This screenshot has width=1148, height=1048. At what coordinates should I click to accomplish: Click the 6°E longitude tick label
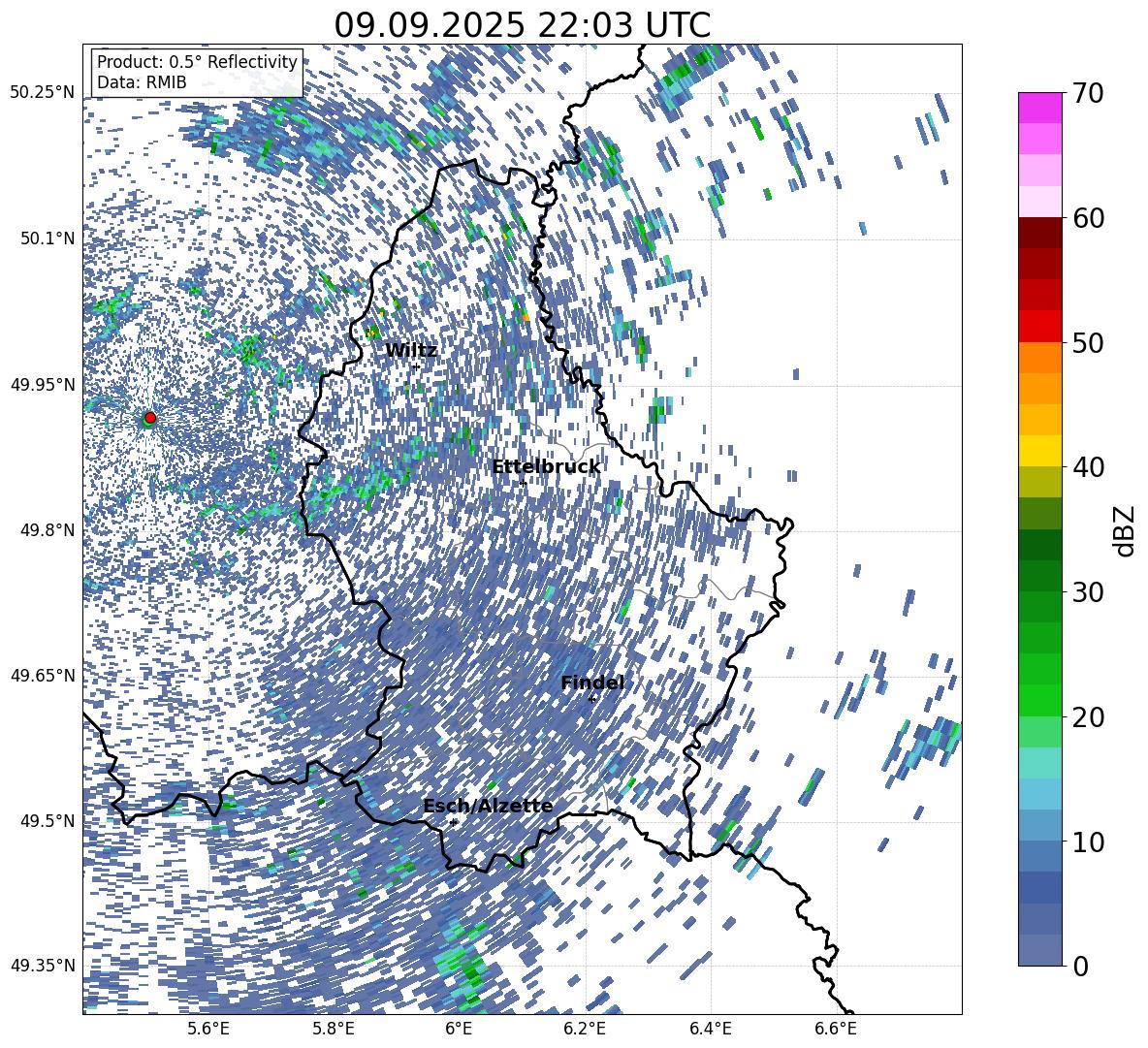tap(459, 1030)
